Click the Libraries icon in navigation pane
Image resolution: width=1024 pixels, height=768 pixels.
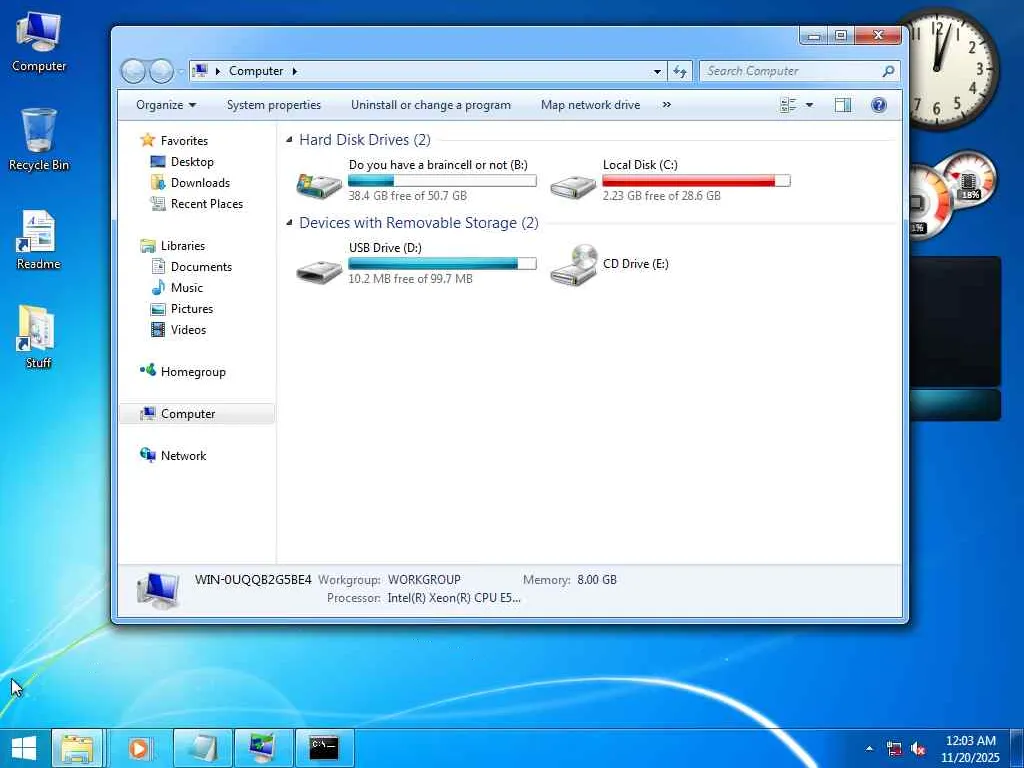click(x=148, y=246)
